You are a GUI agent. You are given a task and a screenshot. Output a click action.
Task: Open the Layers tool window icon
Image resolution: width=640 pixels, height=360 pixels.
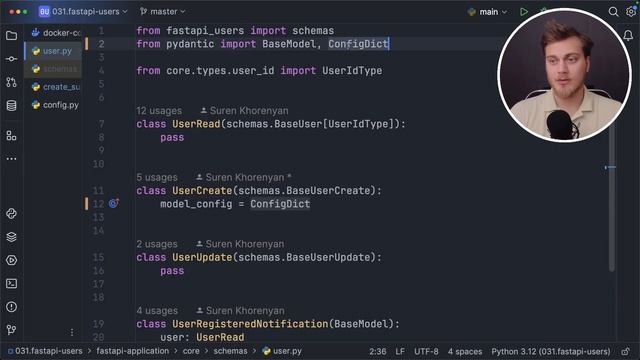(x=11, y=237)
